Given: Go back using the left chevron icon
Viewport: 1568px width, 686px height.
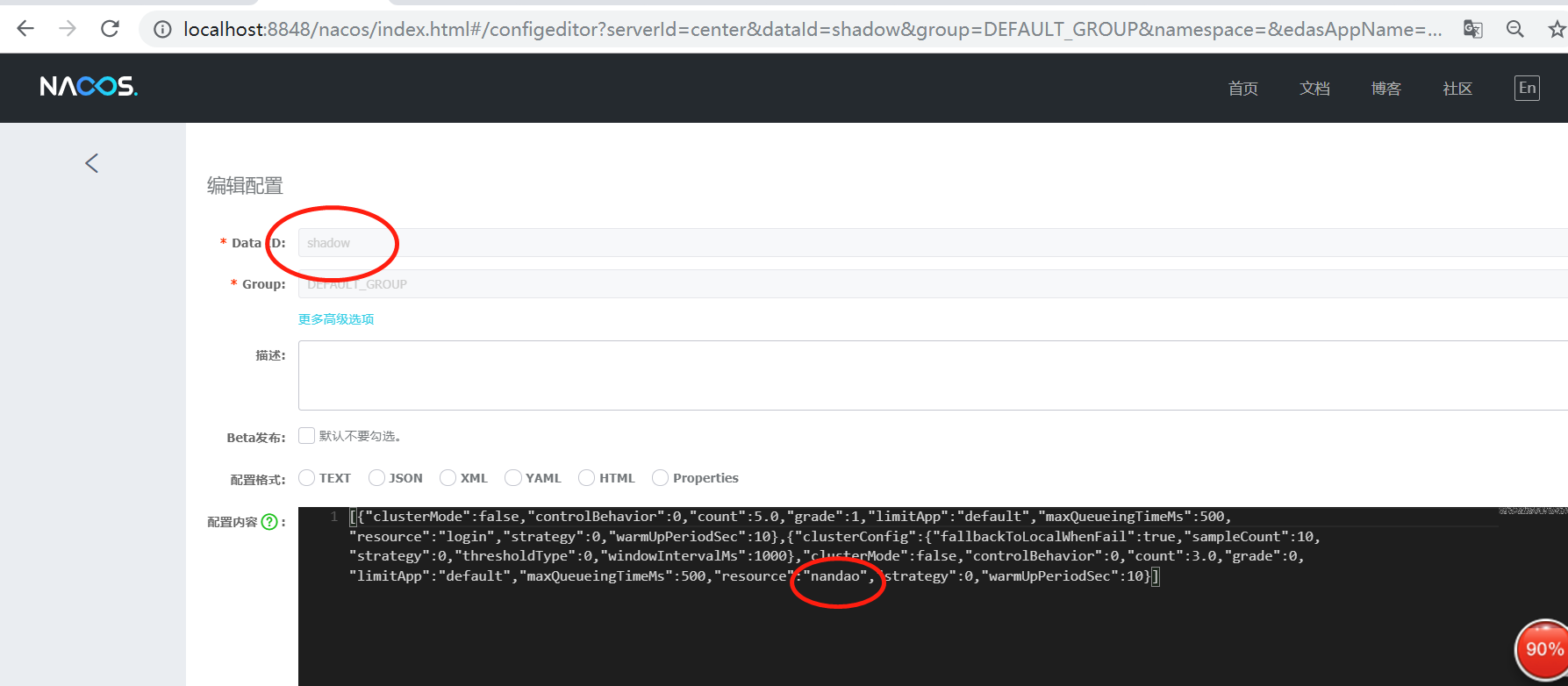Looking at the screenshot, I should [x=91, y=163].
